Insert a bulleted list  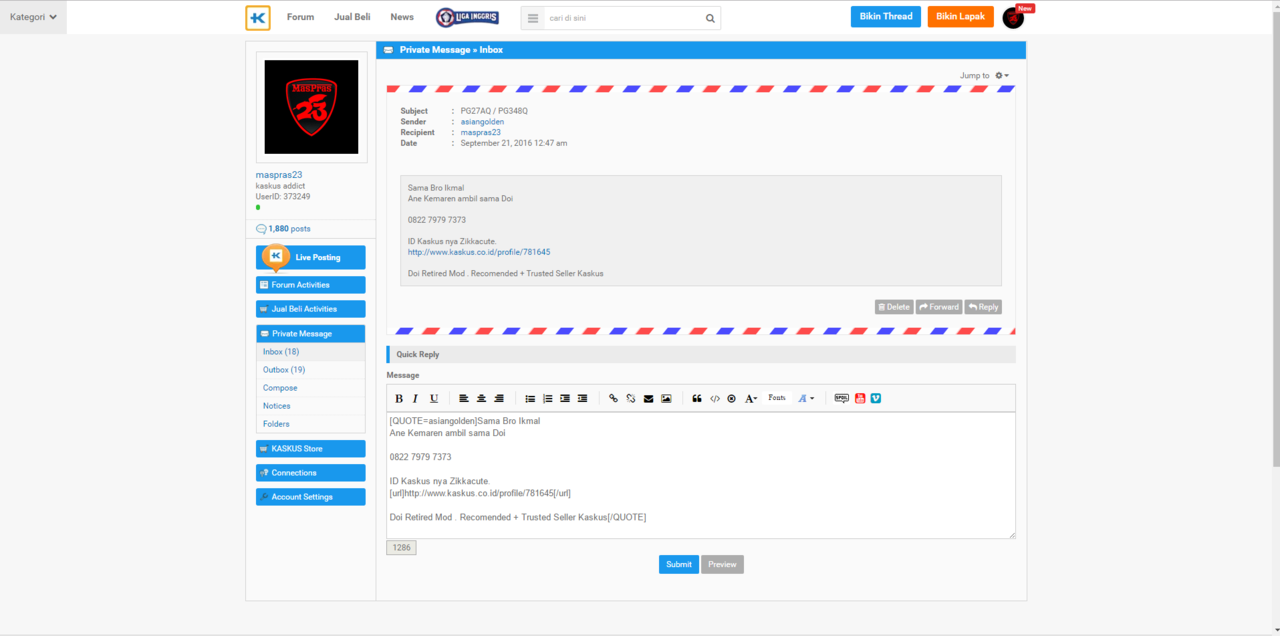530,398
